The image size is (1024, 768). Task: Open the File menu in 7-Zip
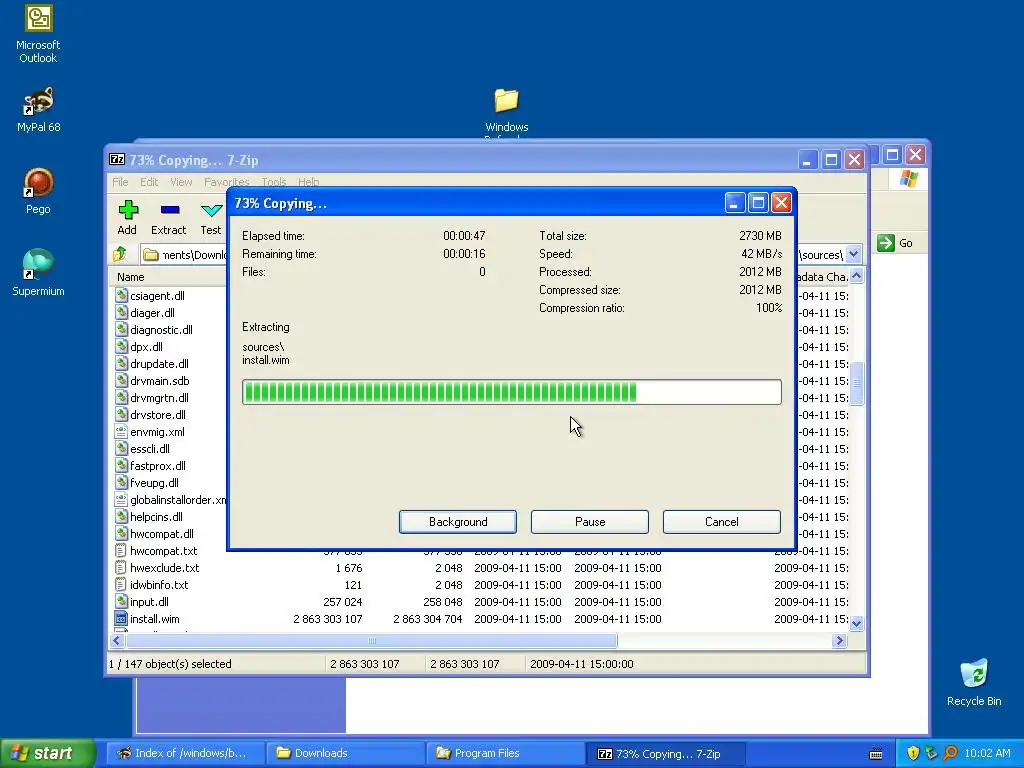pyautogui.click(x=120, y=182)
